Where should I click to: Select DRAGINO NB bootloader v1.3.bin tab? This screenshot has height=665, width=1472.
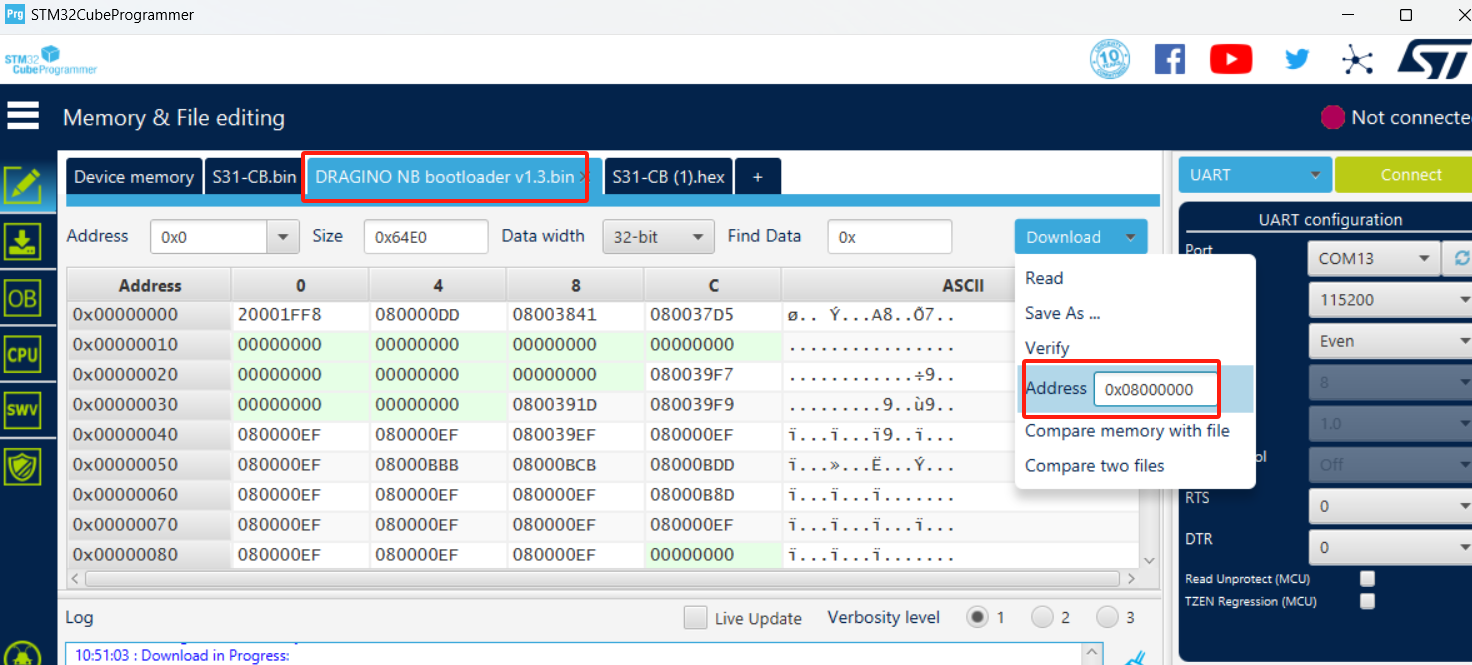point(444,177)
